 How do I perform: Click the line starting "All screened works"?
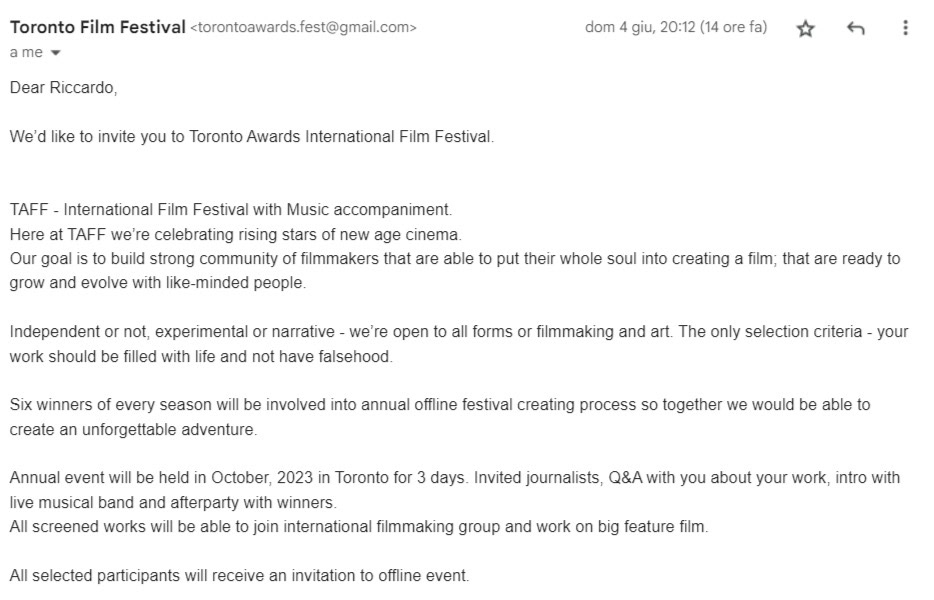pos(359,527)
